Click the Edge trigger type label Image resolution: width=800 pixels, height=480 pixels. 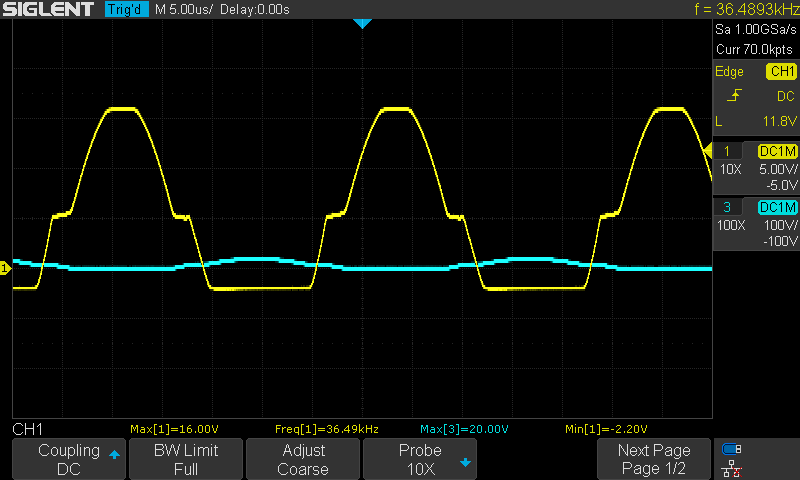click(x=729, y=72)
